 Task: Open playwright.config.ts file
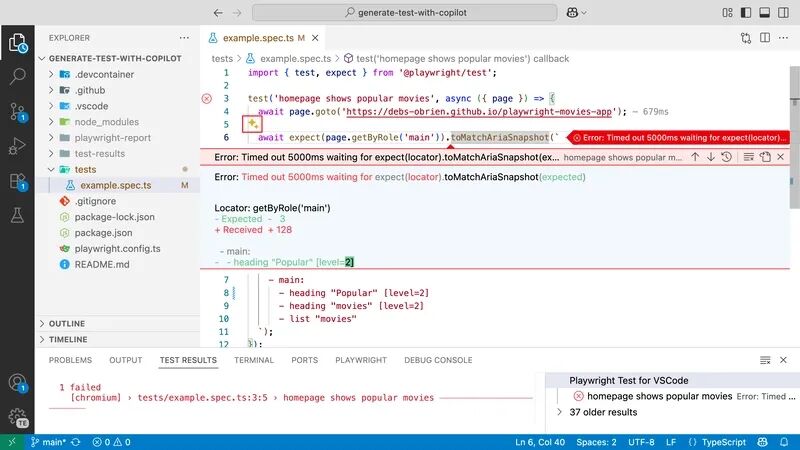tap(117, 248)
